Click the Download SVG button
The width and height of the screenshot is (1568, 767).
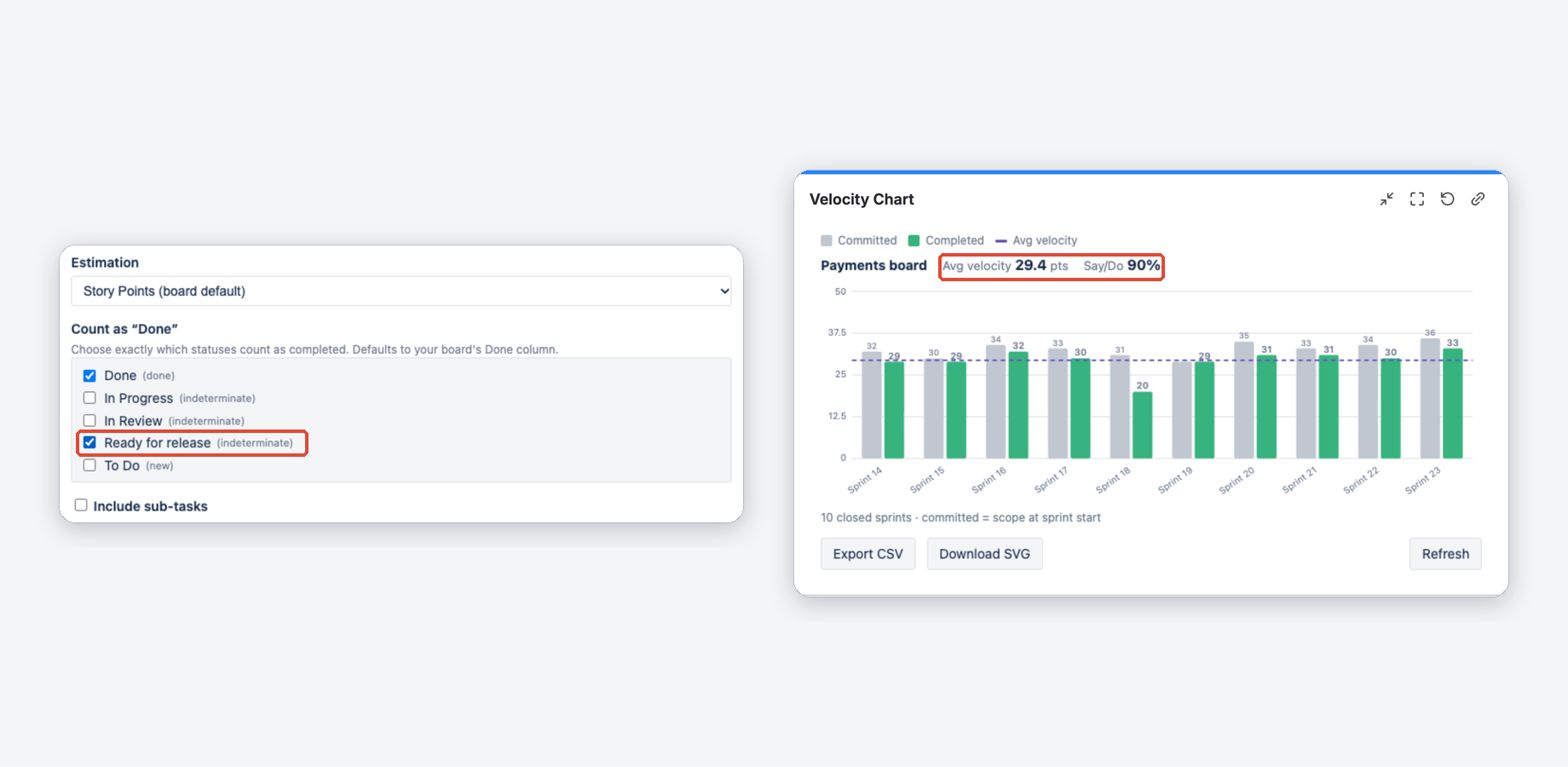984,554
